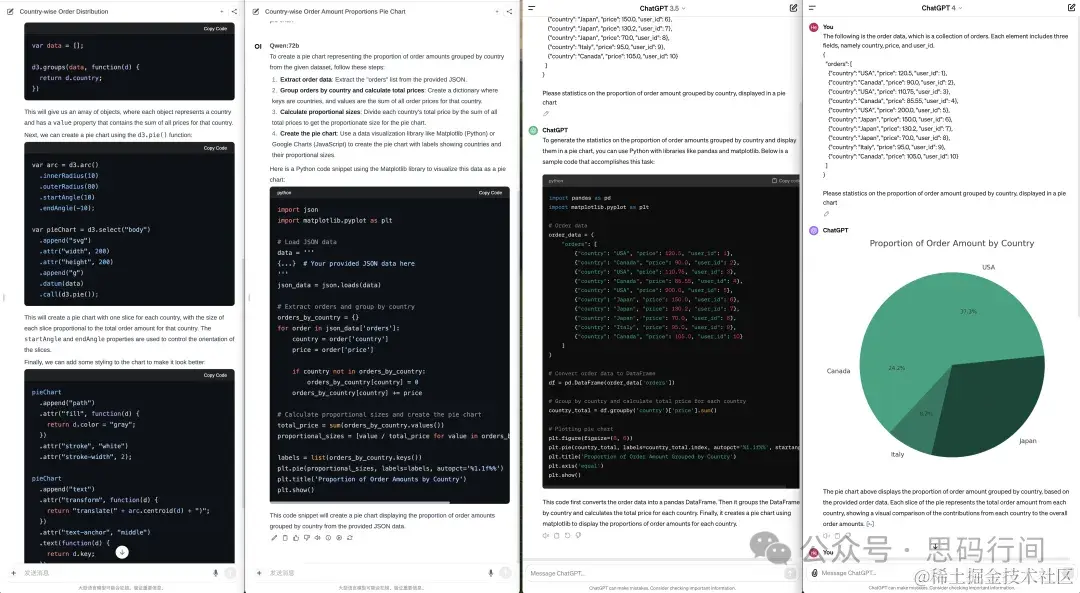1080x593 pixels.
Task: Click edit pencil under ChatGPT 4 user prompt
Action: (x=827, y=214)
